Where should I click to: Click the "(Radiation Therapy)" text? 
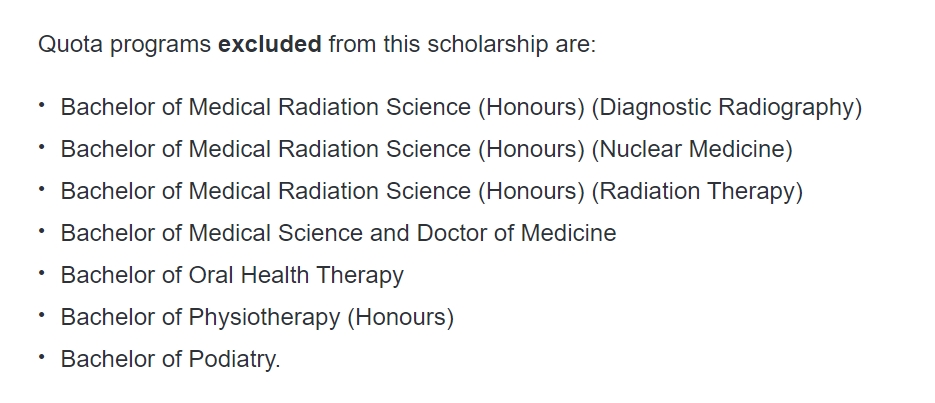click(x=697, y=191)
